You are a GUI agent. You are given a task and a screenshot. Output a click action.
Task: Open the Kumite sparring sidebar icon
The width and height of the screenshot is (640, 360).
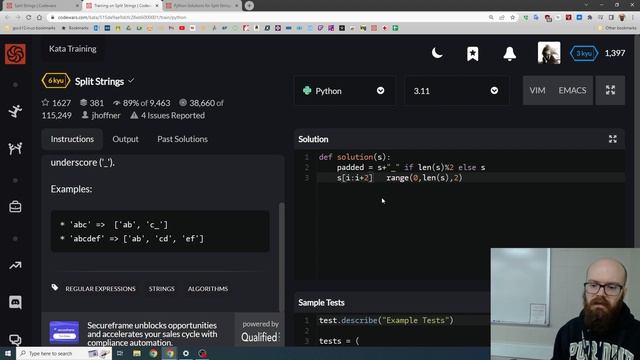coord(15,149)
